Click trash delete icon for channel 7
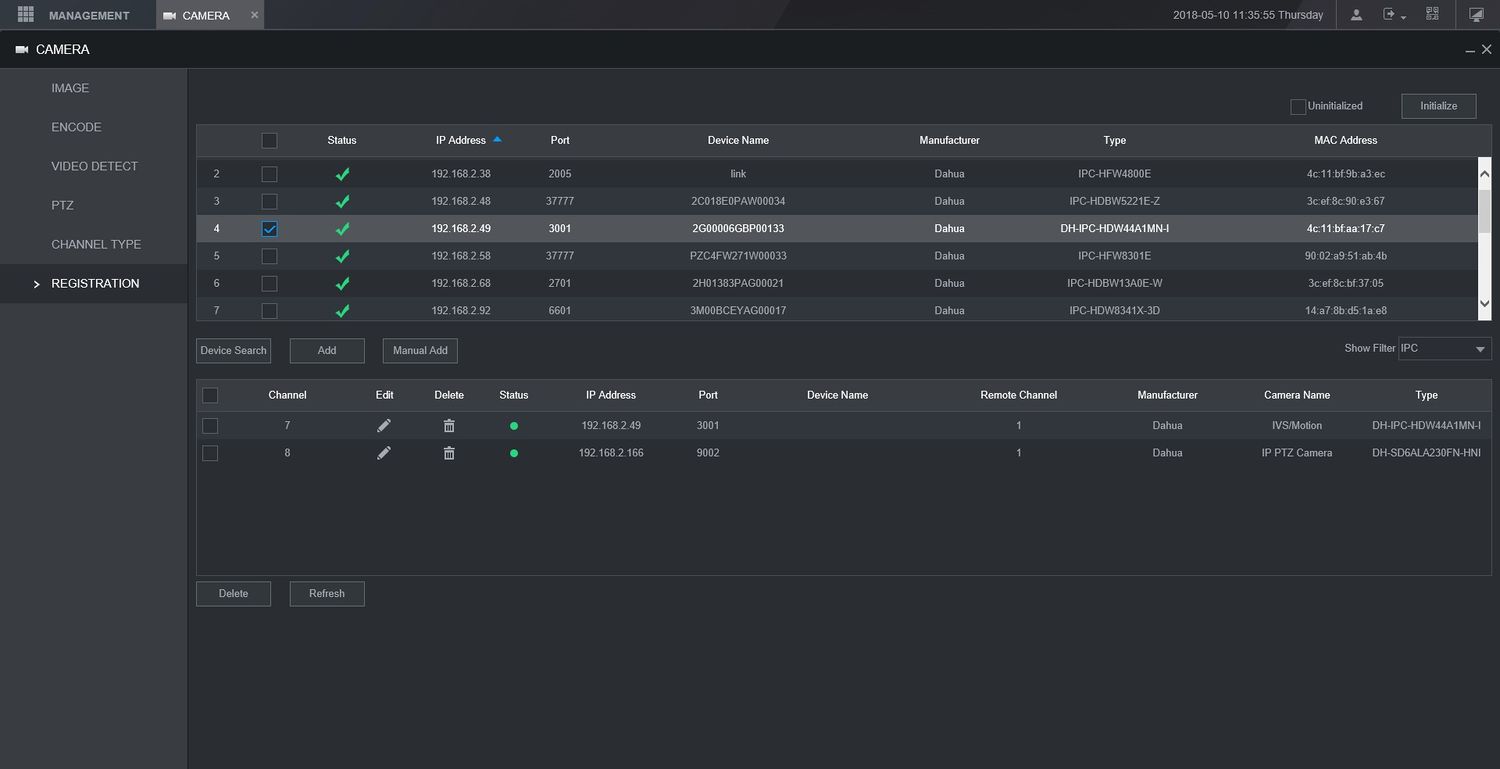Image resolution: width=1500 pixels, height=769 pixels. (449, 426)
